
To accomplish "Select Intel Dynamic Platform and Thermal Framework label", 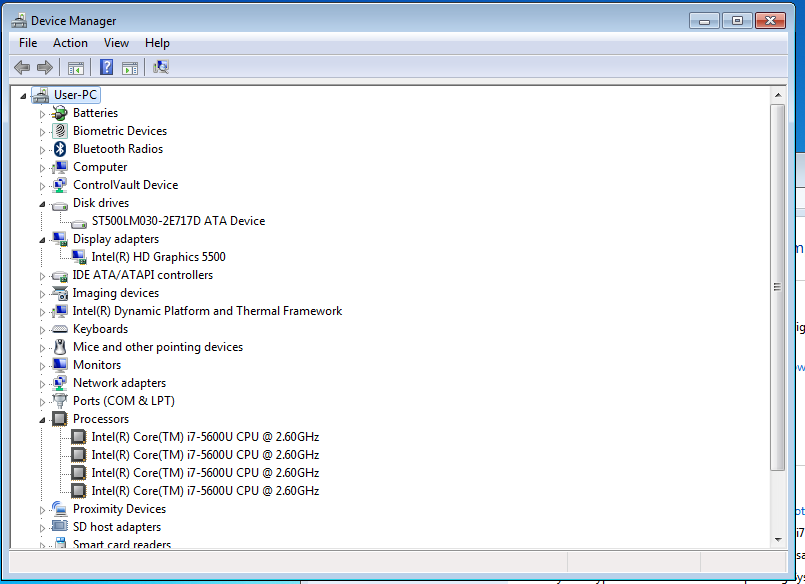I will (x=207, y=311).
